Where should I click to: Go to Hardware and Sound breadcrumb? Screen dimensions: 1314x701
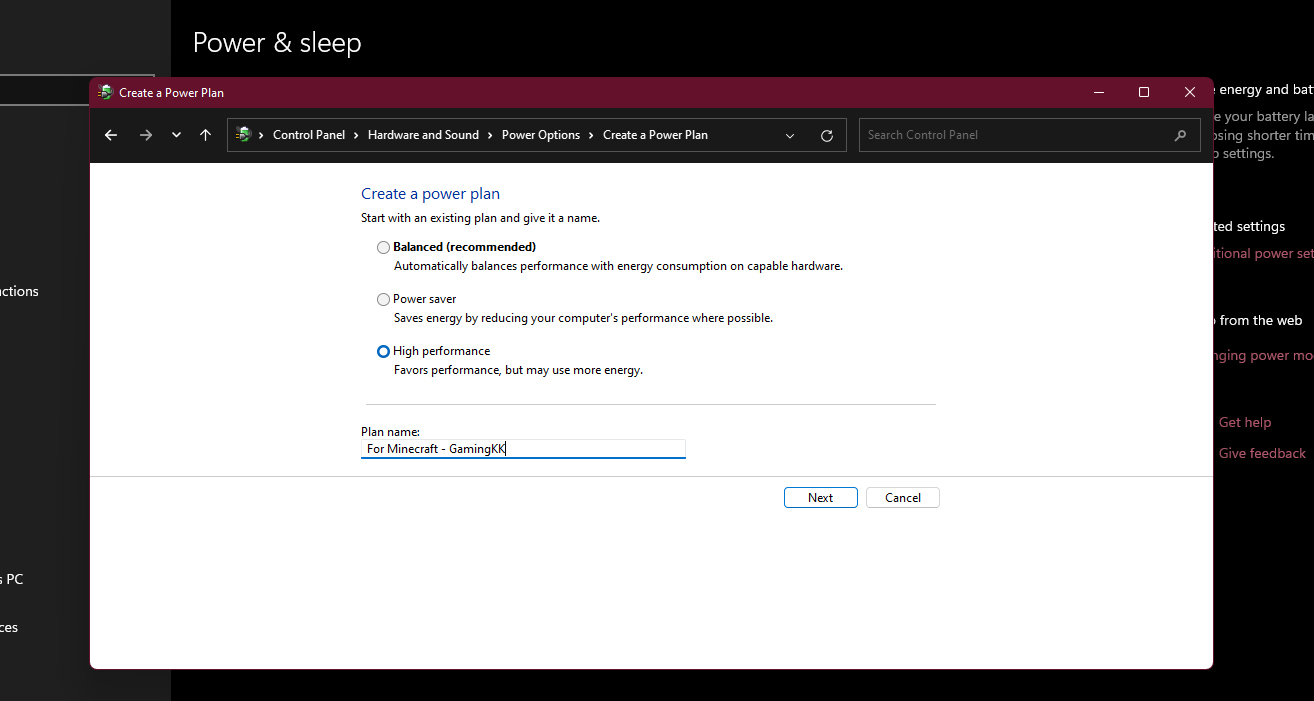click(x=423, y=135)
